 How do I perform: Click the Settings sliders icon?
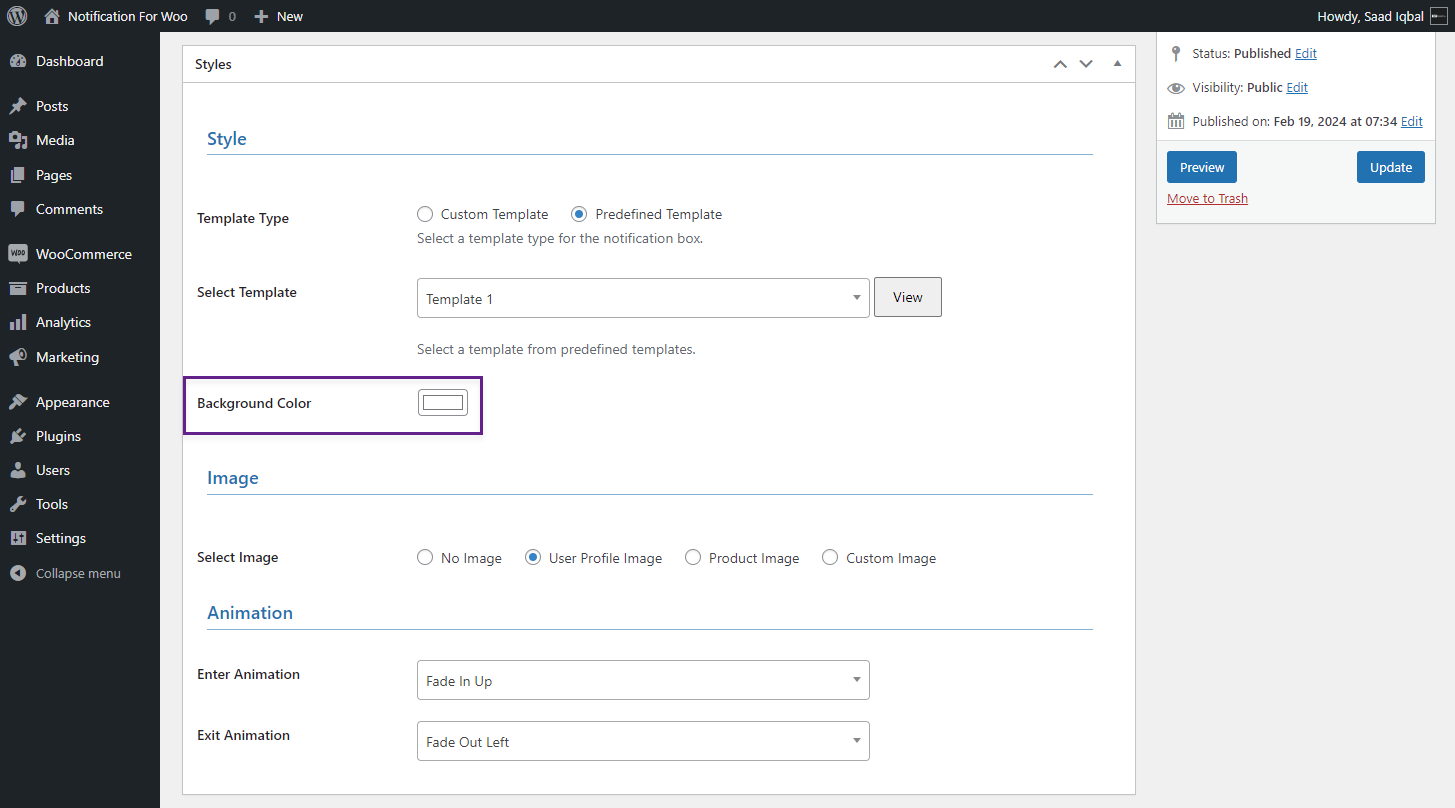click(18, 538)
